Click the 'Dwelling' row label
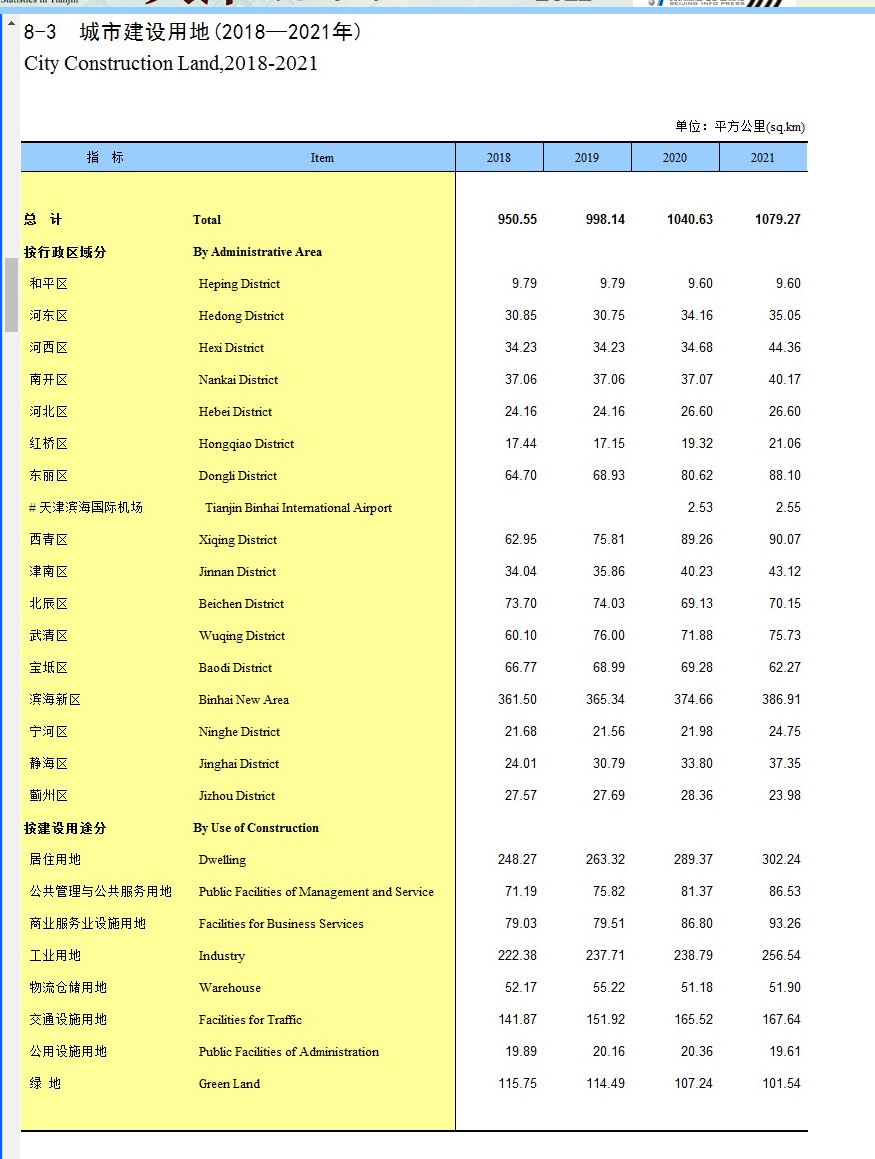 coord(222,860)
